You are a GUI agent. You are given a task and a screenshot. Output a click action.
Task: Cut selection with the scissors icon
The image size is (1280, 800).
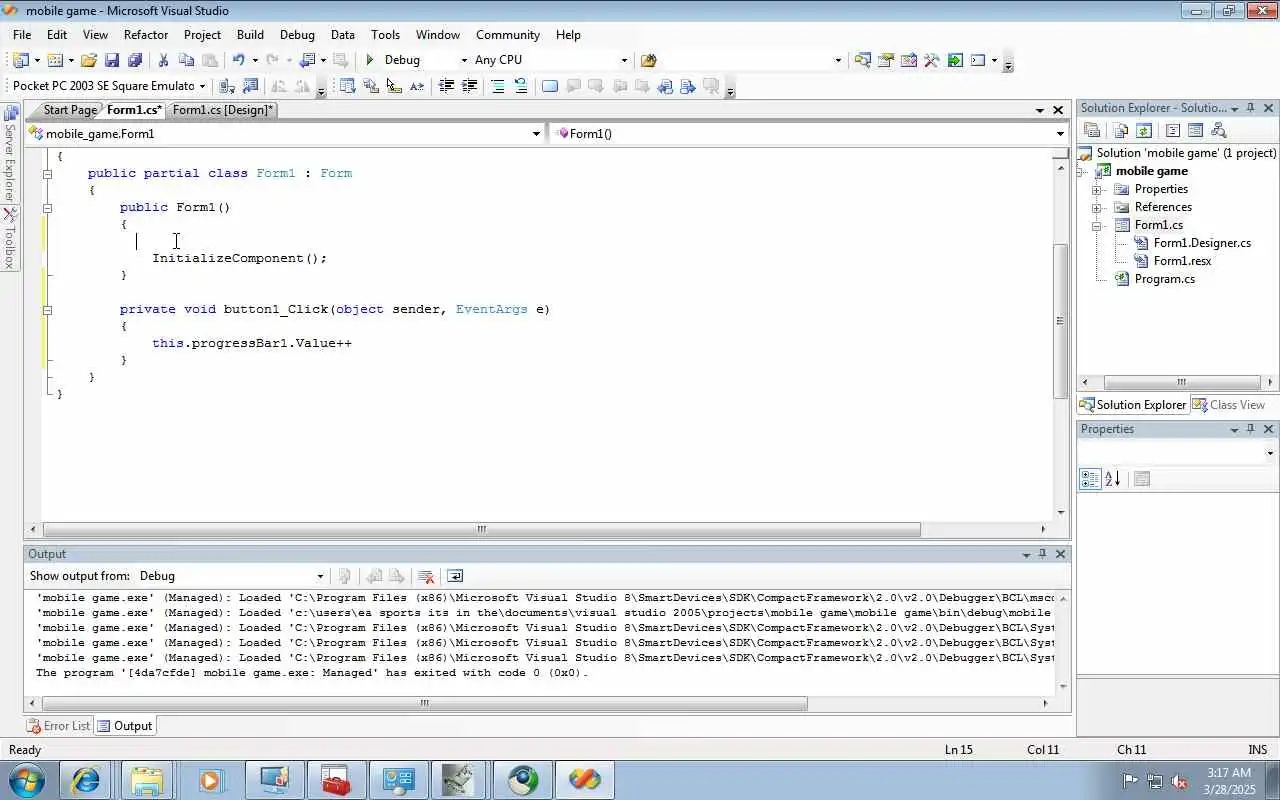coord(163,60)
